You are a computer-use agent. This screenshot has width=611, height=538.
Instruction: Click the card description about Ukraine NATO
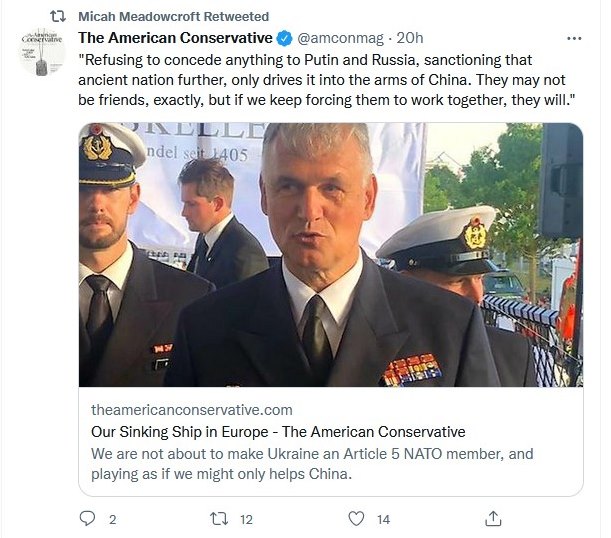[312, 464]
